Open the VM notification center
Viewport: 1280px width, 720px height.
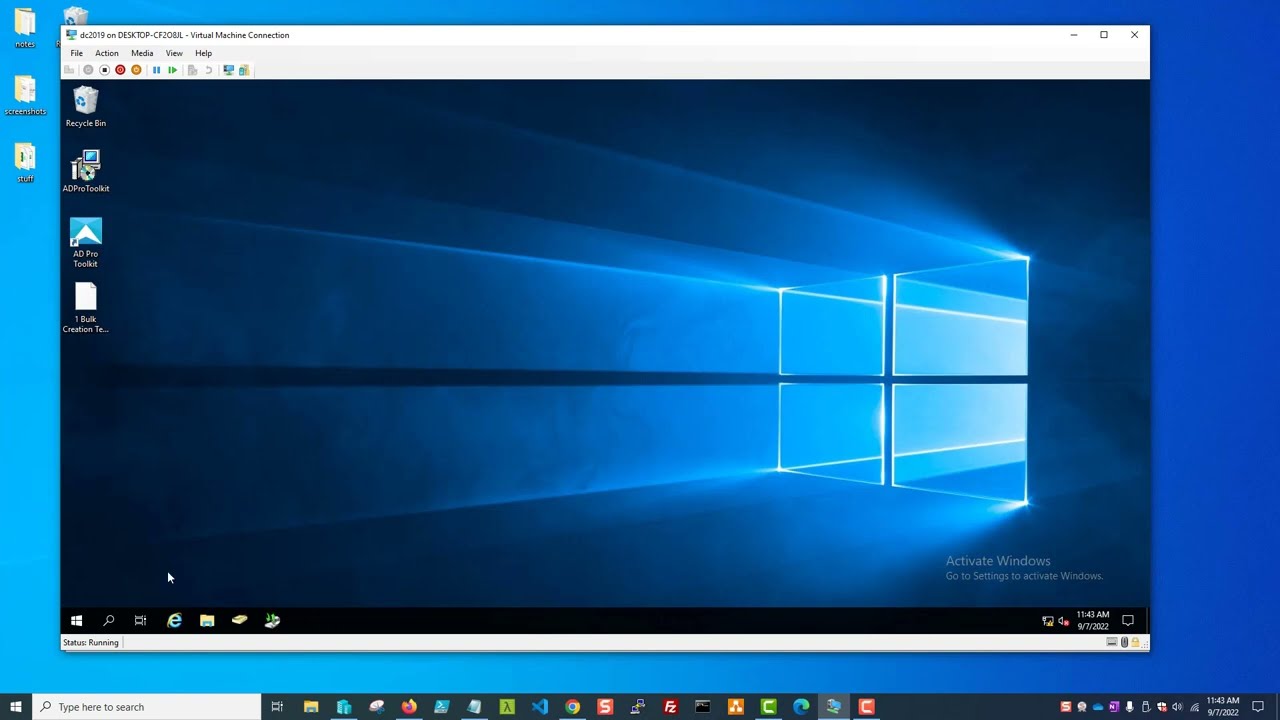click(1128, 621)
